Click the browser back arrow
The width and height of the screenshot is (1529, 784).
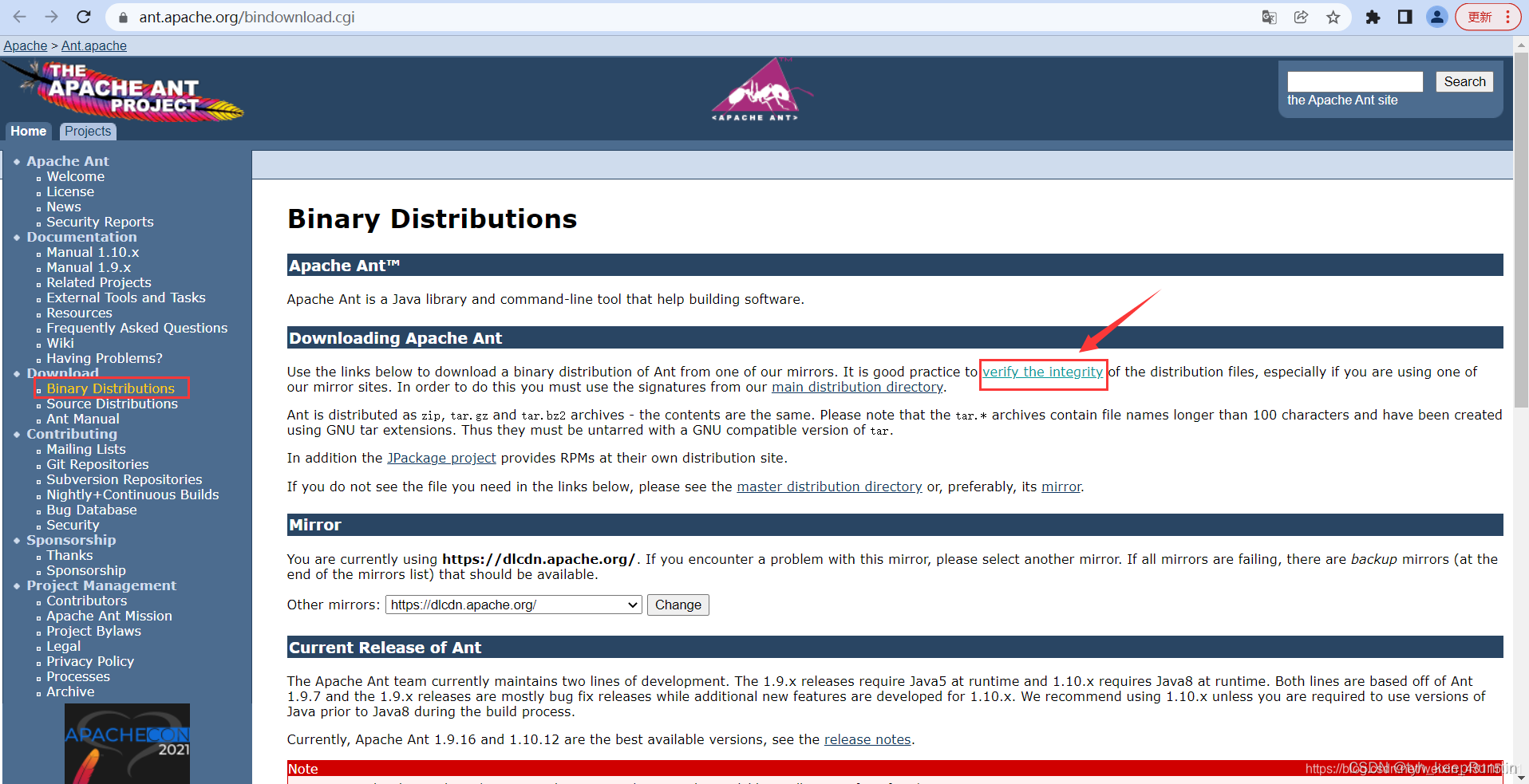click(20, 17)
